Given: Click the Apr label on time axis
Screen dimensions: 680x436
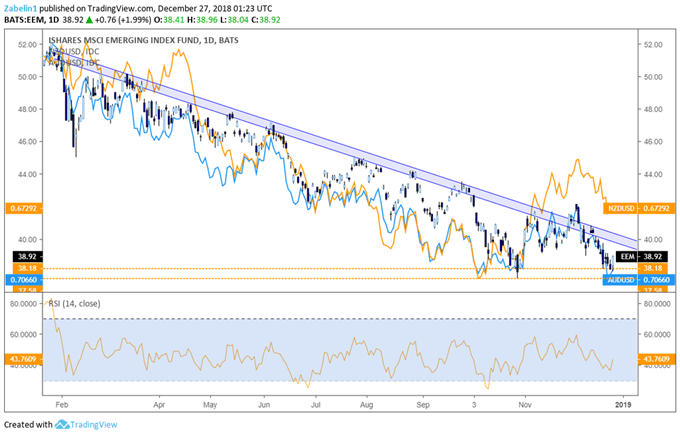Looking at the screenshot, I should pyautogui.click(x=160, y=405).
